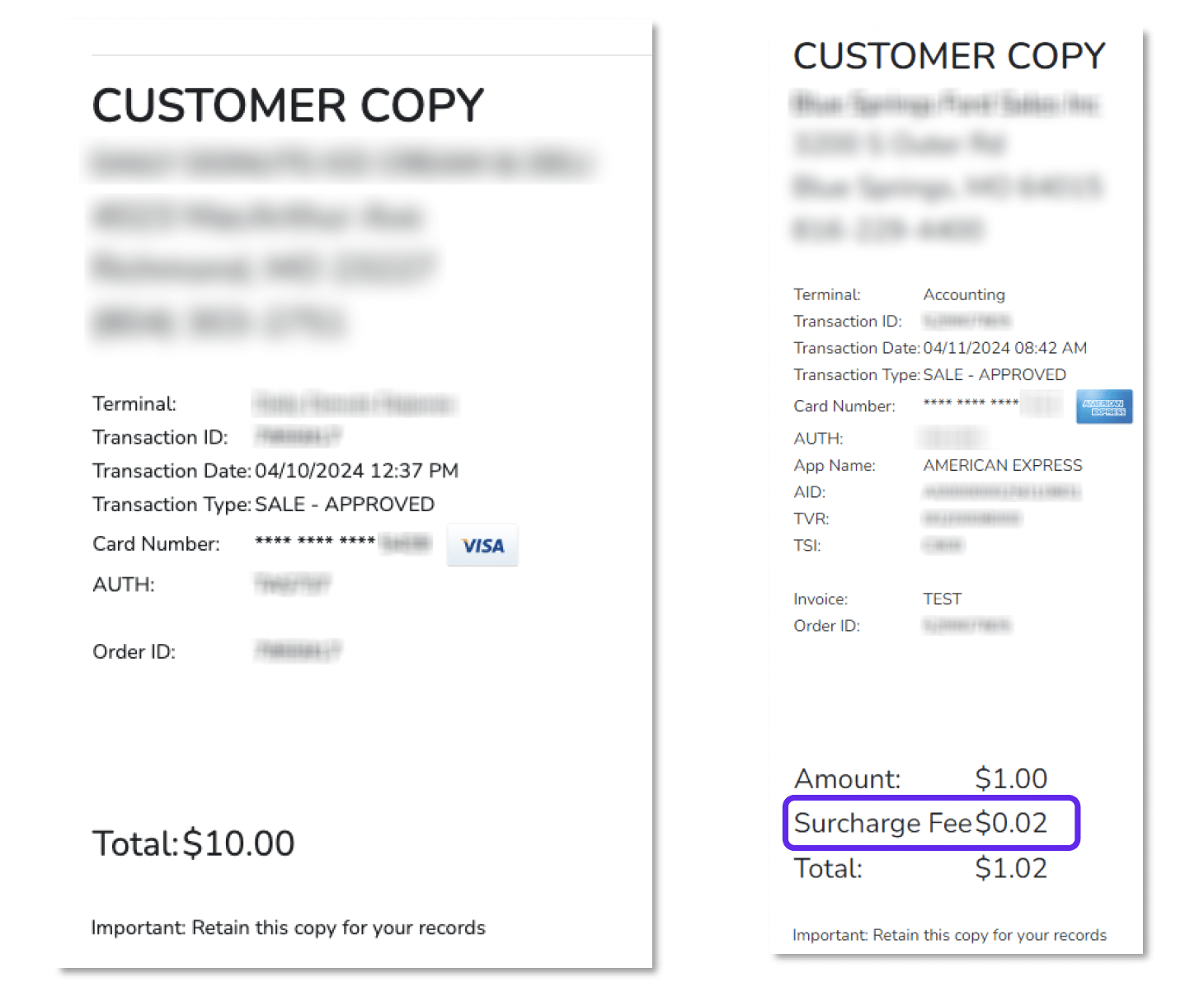The width and height of the screenshot is (1204, 996).
Task: Click right receipt retain this copy note
Action: pyautogui.click(x=949, y=935)
